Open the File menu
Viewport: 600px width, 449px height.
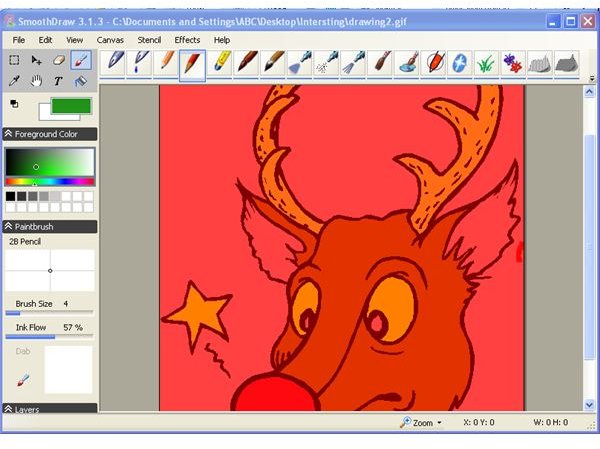point(18,40)
